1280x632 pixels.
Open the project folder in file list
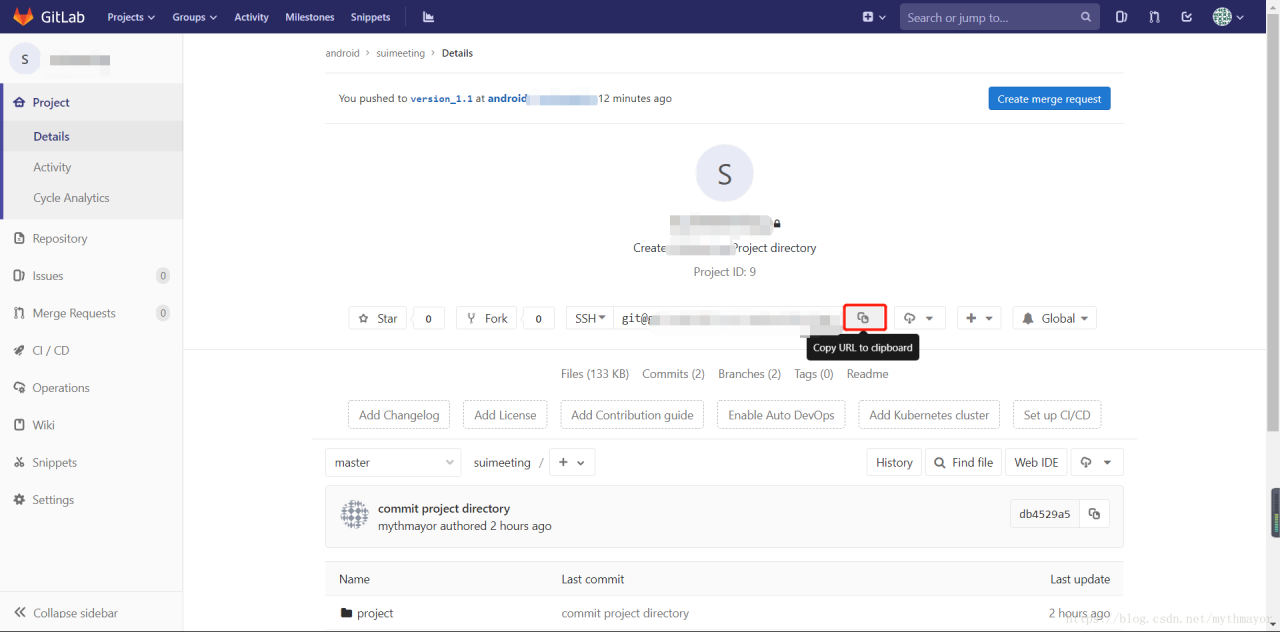375,613
